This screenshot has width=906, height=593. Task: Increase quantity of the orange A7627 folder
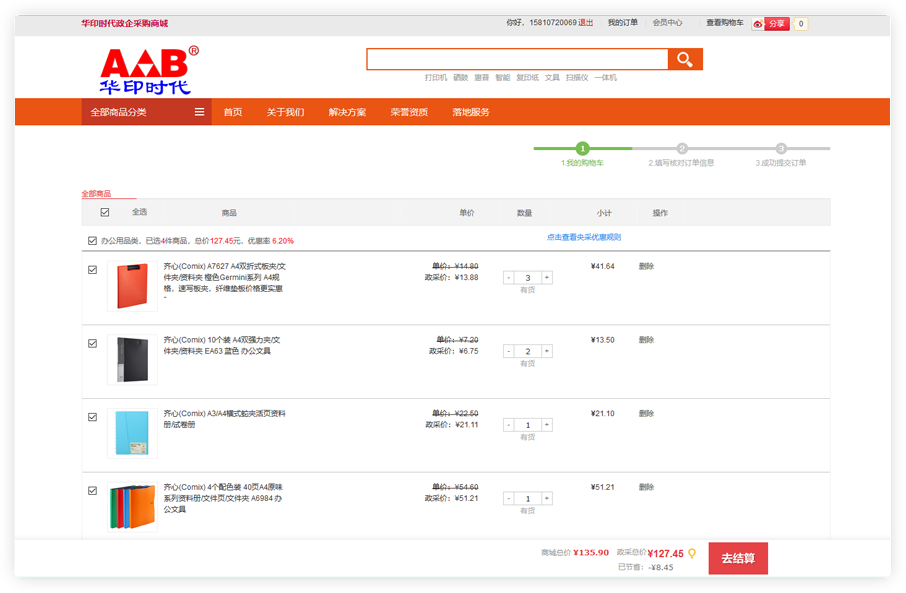coord(546,278)
